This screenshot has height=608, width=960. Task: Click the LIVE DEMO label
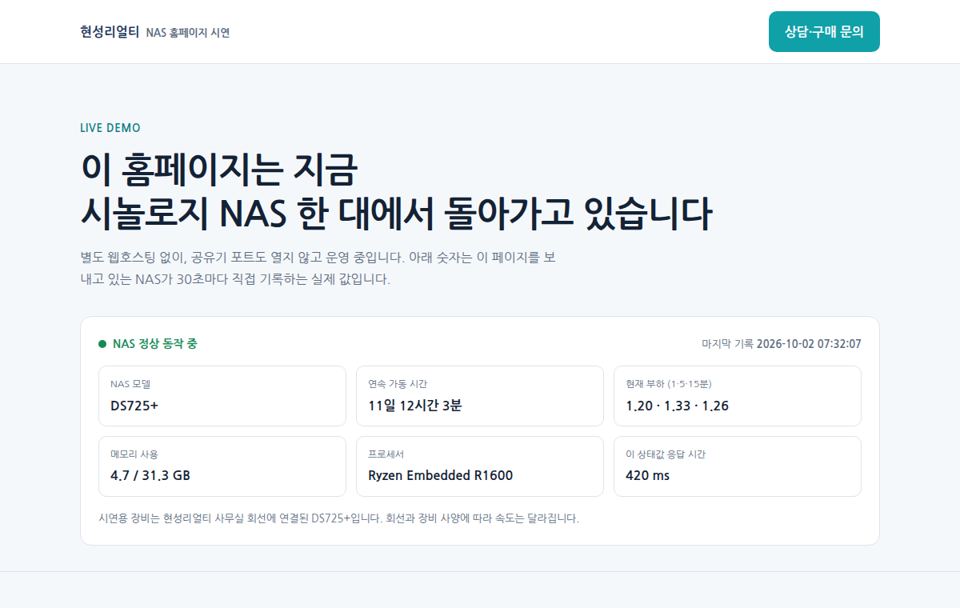pyautogui.click(x=110, y=128)
